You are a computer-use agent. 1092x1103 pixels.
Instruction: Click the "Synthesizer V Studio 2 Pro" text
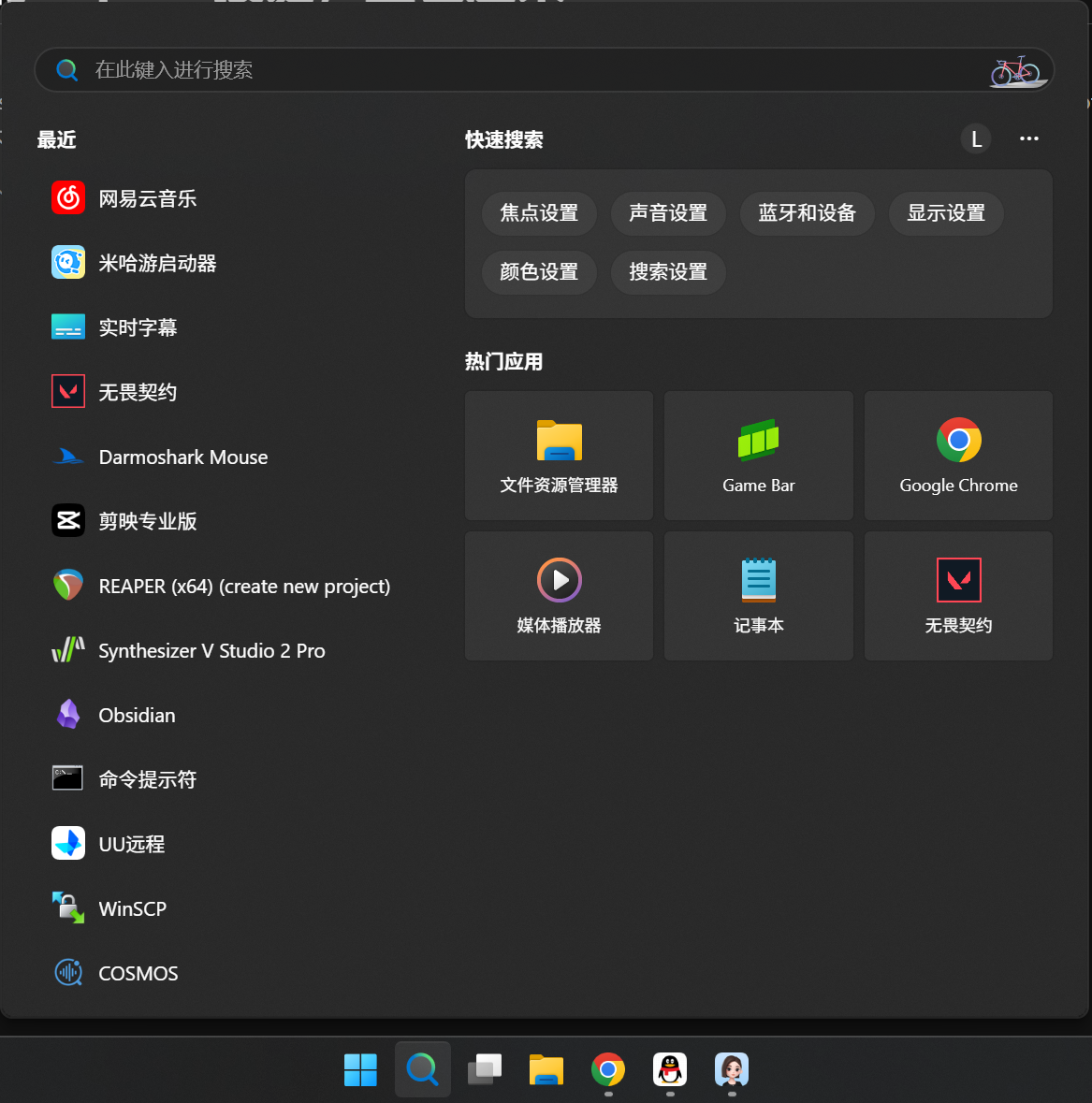(211, 651)
